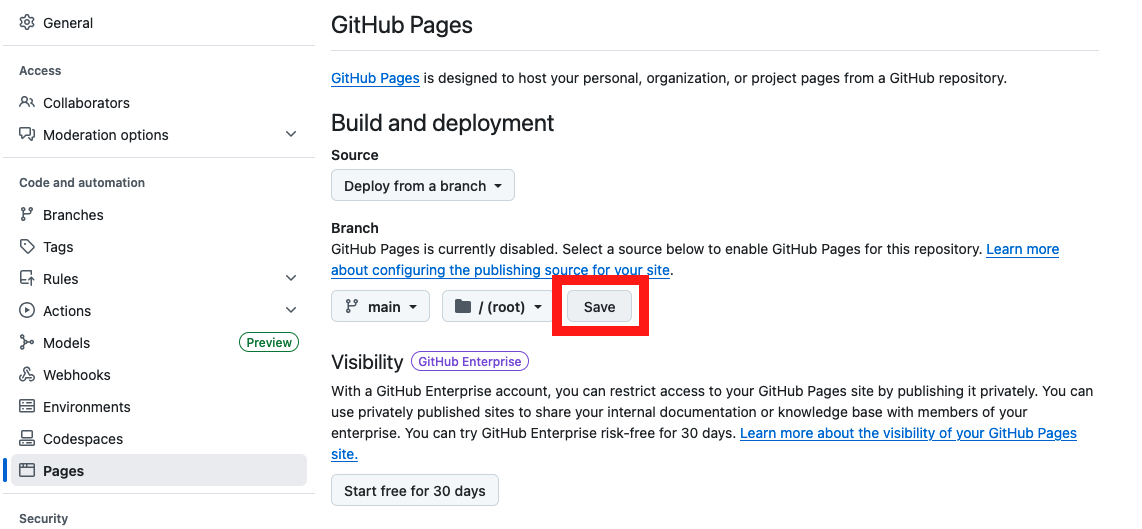1142x529 pixels.
Task: Click the Access section label
Action: 40,71
